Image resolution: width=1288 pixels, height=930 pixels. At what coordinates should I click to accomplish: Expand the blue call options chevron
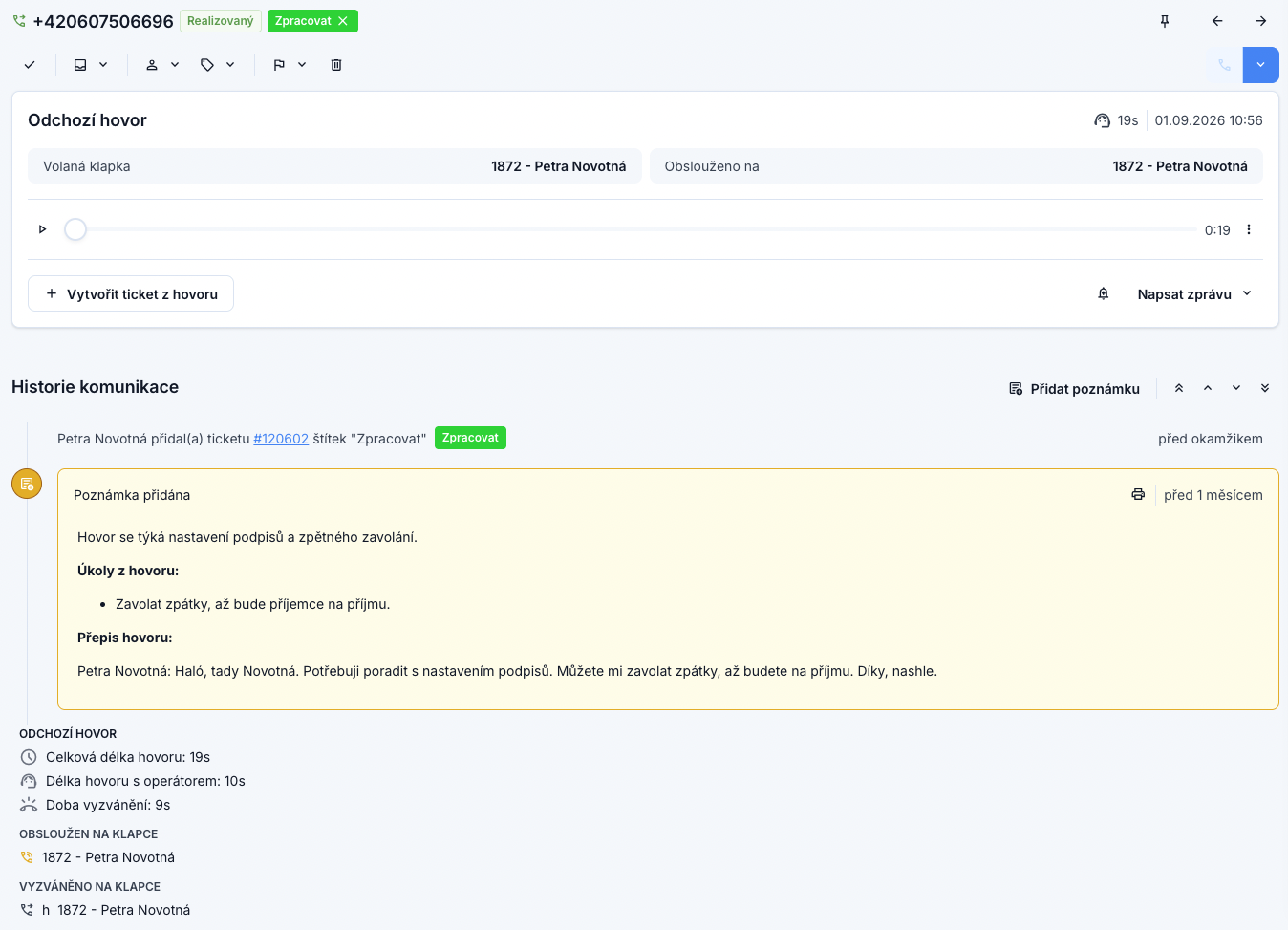pos(1261,65)
